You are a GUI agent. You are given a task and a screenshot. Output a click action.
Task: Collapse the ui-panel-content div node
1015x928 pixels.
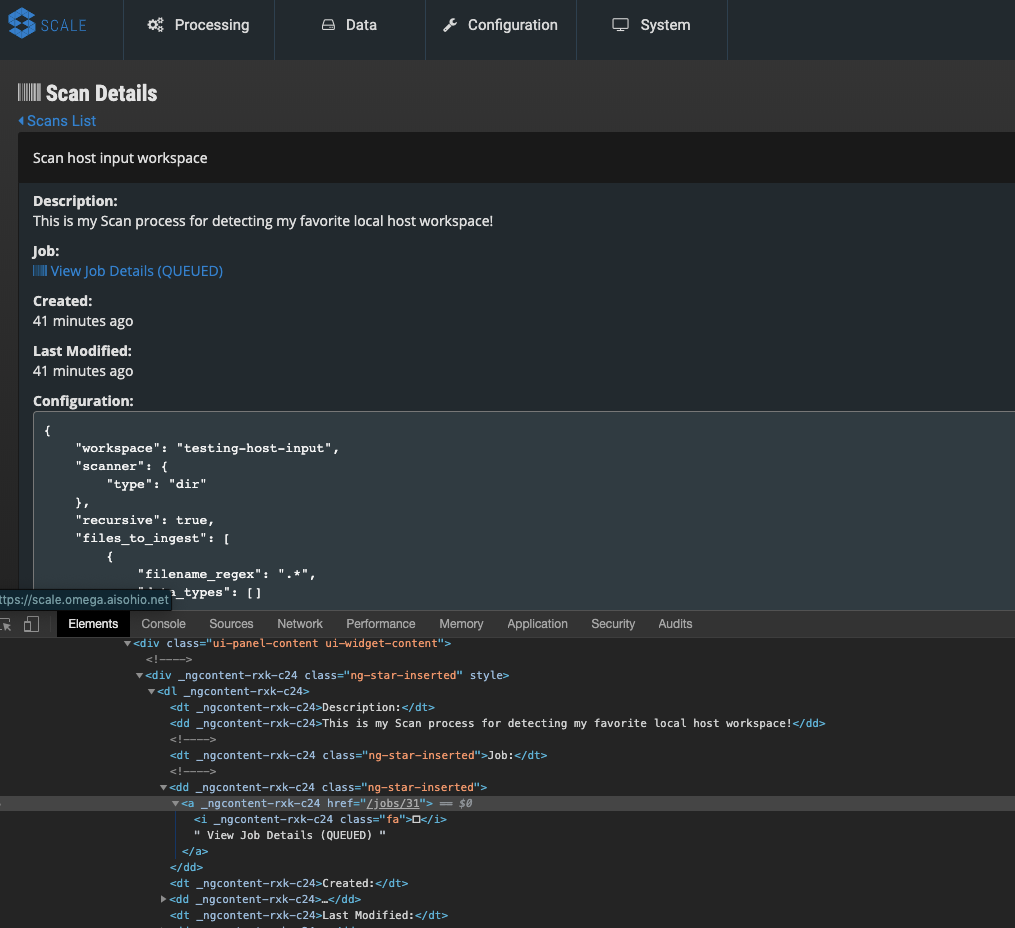[128, 643]
